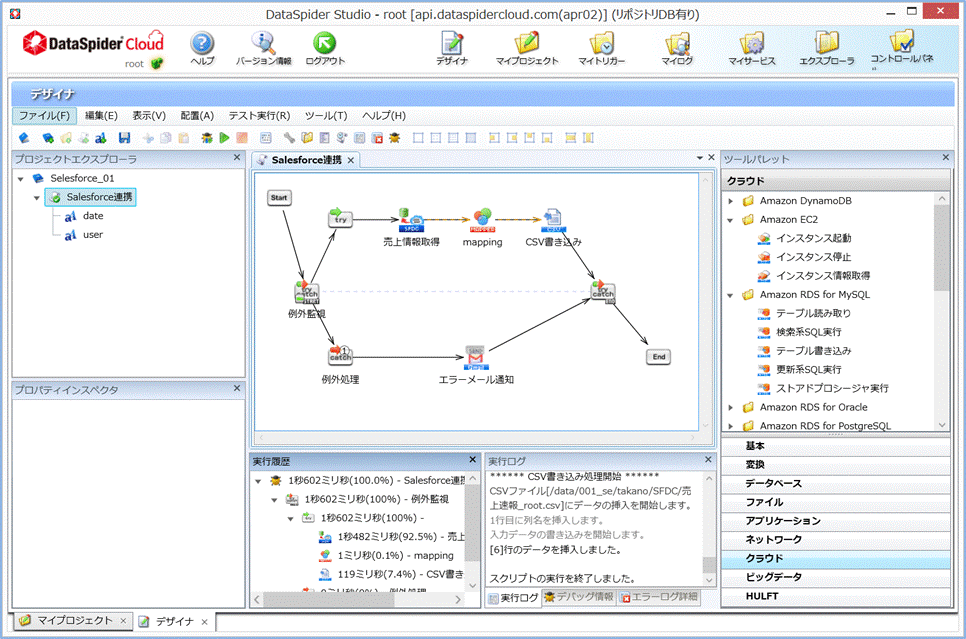Select the 例外処理 catch node
Screen dimensions: 966x639
point(340,356)
